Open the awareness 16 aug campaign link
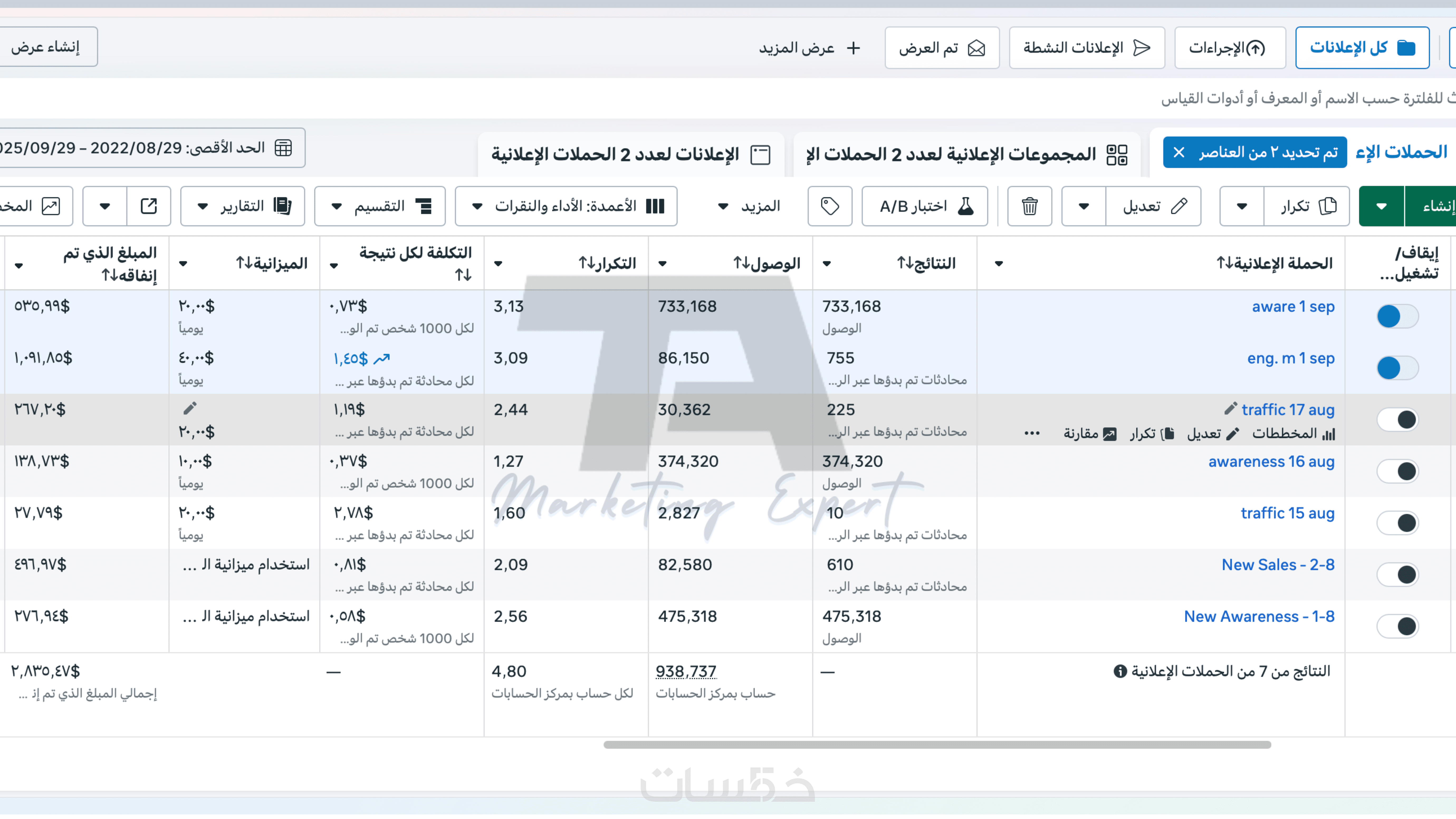This screenshot has height=819, width=1456. (x=1271, y=462)
